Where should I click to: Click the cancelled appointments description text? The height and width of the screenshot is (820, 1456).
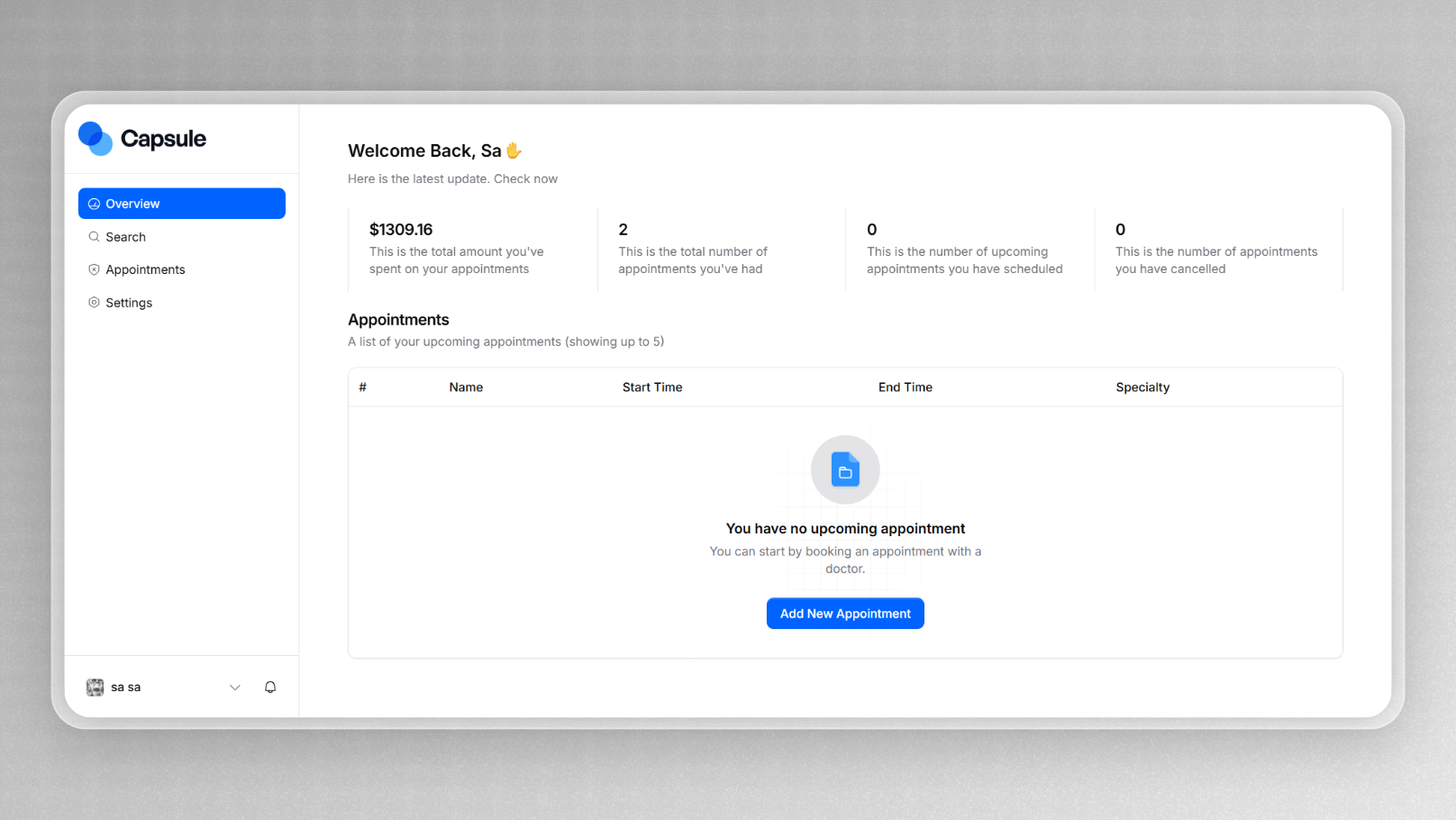(x=1216, y=260)
